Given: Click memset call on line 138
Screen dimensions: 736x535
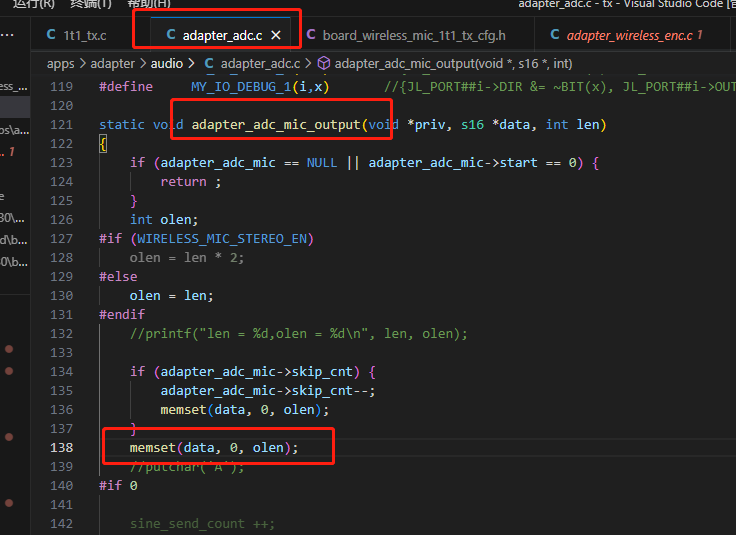Looking at the screenshot, I should pos(214,448).
